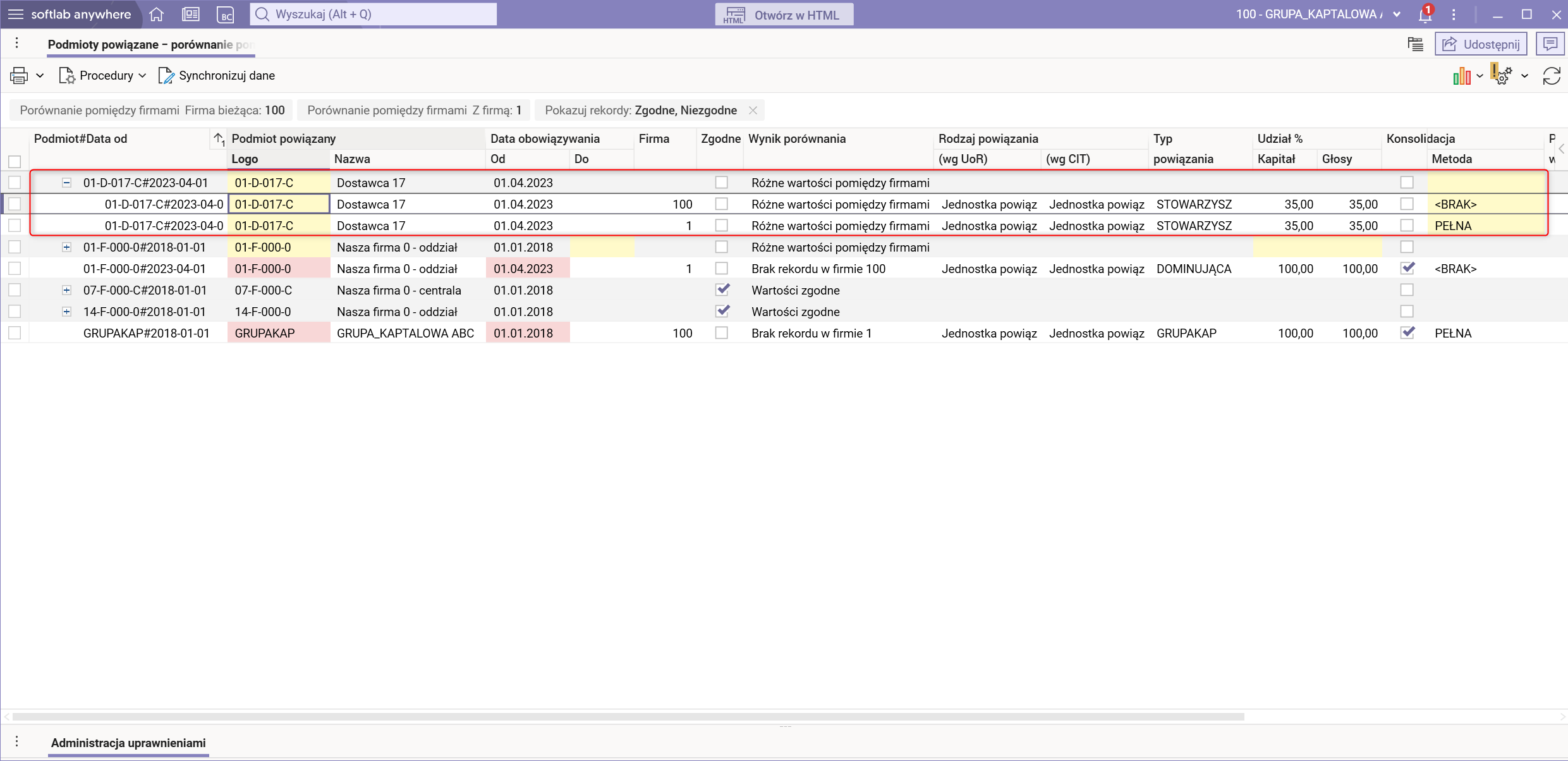Open the hamburger main menu

click(x=15, y=14)
